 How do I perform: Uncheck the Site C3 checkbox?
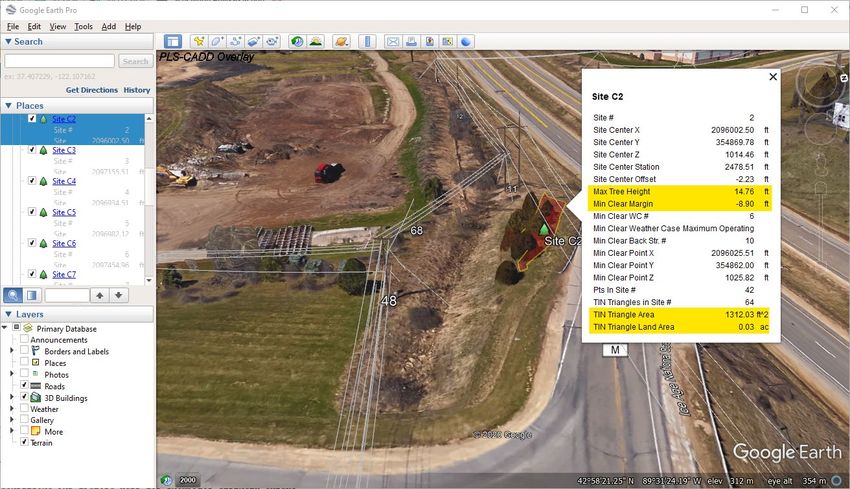31,150
